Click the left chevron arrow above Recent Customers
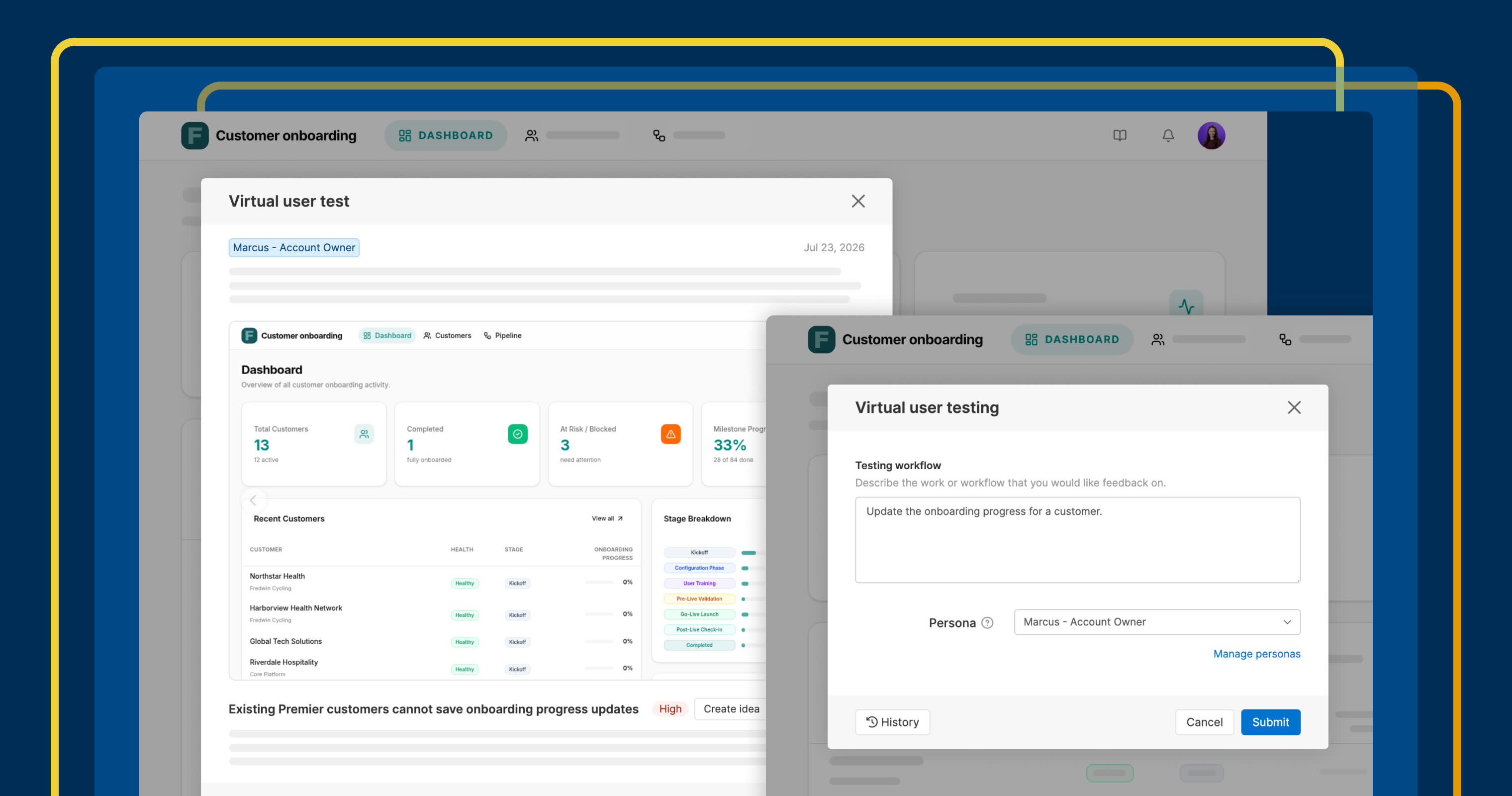 tap(254, 500)
